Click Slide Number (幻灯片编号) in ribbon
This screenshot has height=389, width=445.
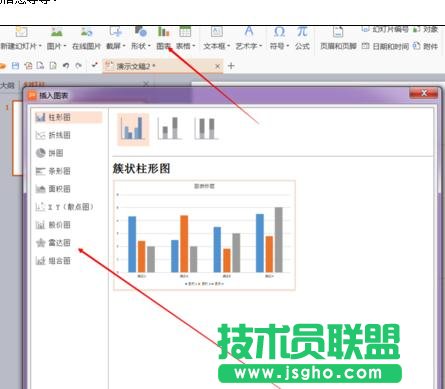[x=385, y=30]
